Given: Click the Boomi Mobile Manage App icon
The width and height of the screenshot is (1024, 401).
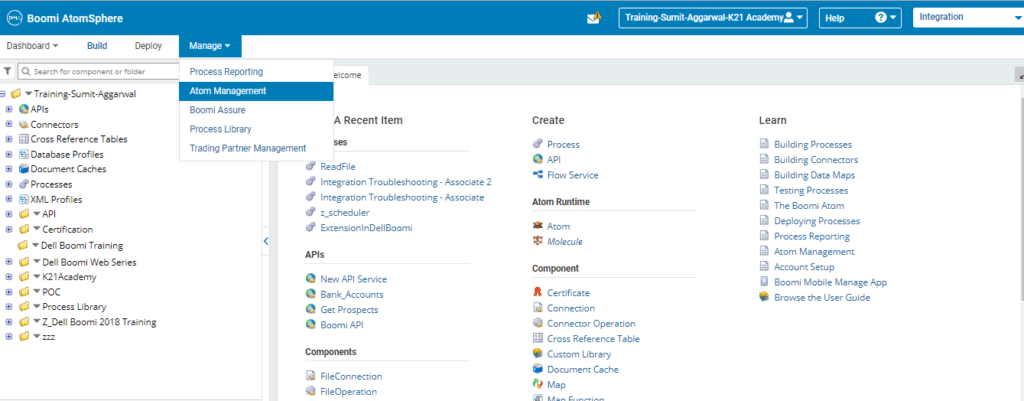Looking at the screenshot, I should click(x=764, y=282).
